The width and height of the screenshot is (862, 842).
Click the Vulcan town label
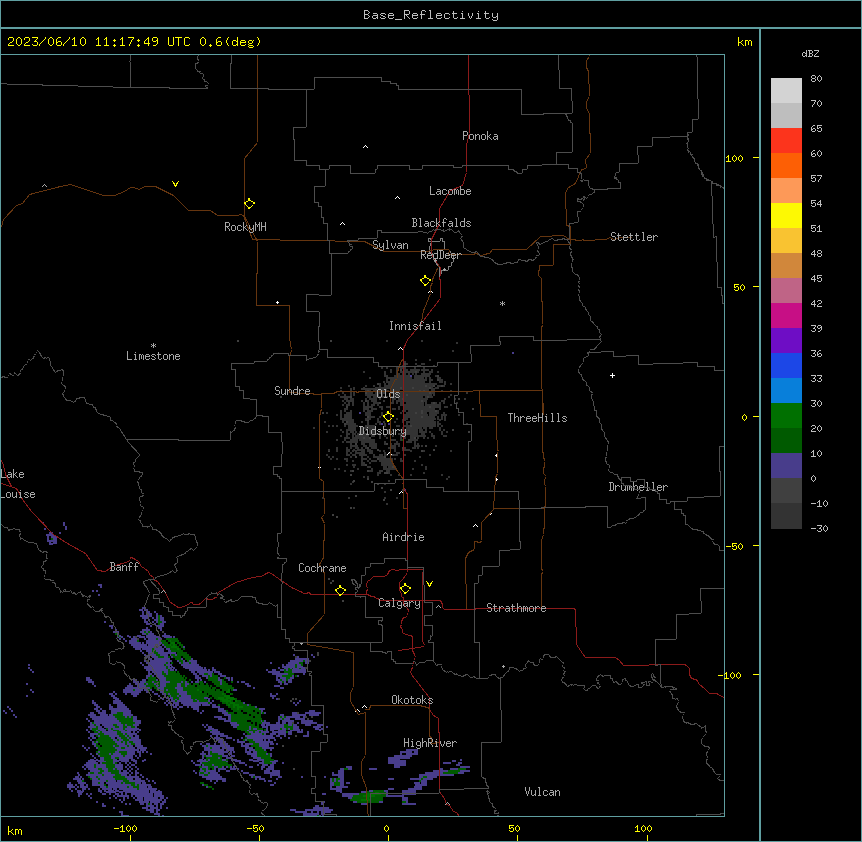(542, 792)
